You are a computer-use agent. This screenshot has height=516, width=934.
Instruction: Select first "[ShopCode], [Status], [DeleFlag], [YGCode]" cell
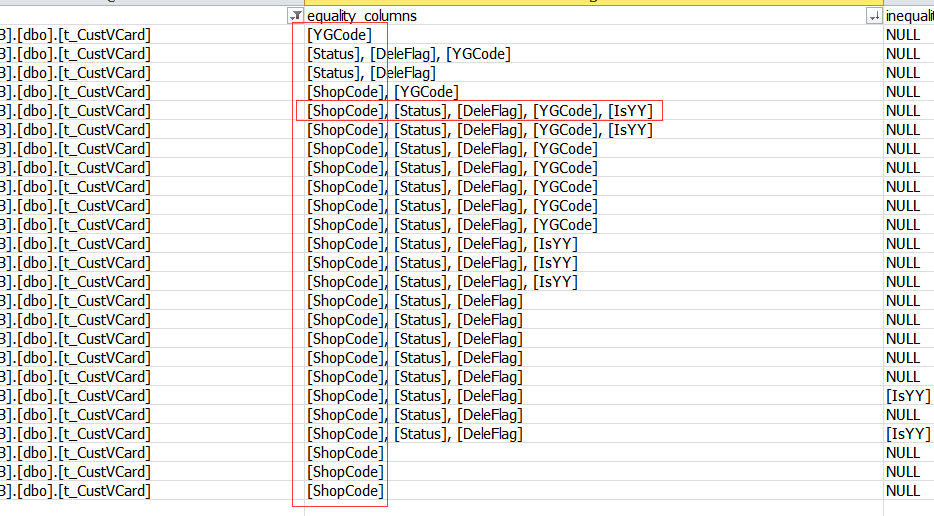(452, 149)
